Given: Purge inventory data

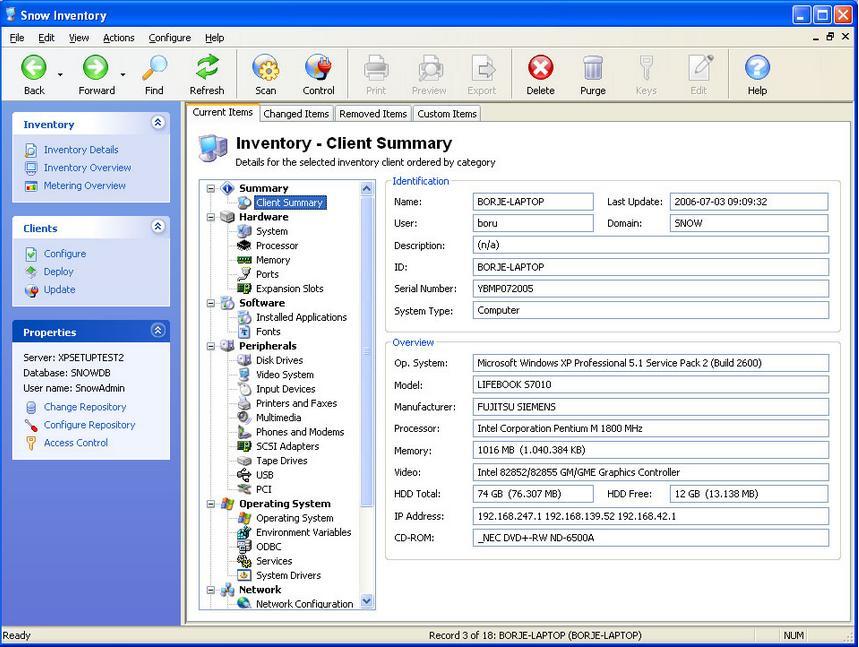Looking at the screenshot, I should point(592,73).
